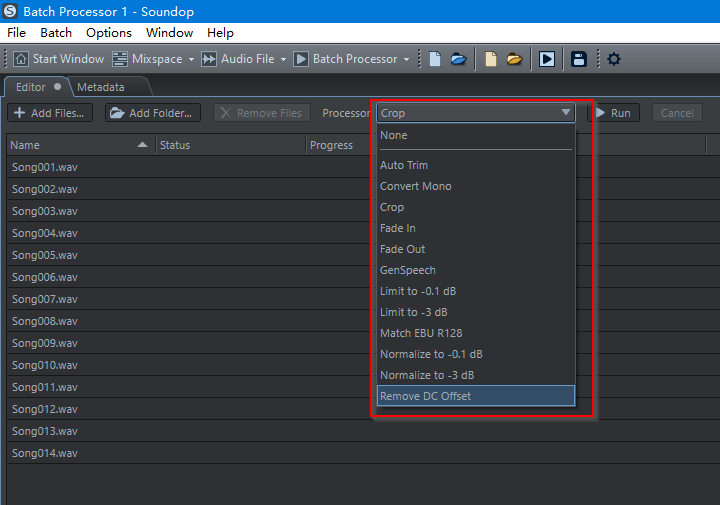Click the Batch Processor toolbar icon

[x=301, y=59]
